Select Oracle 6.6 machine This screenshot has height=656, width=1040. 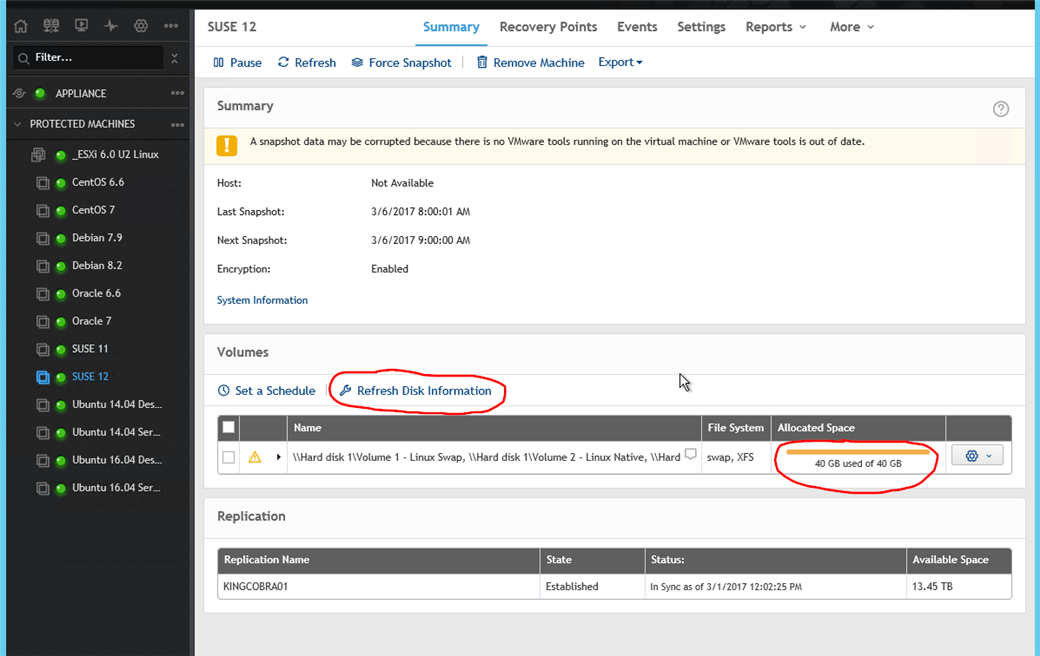[x=96, y=294]
